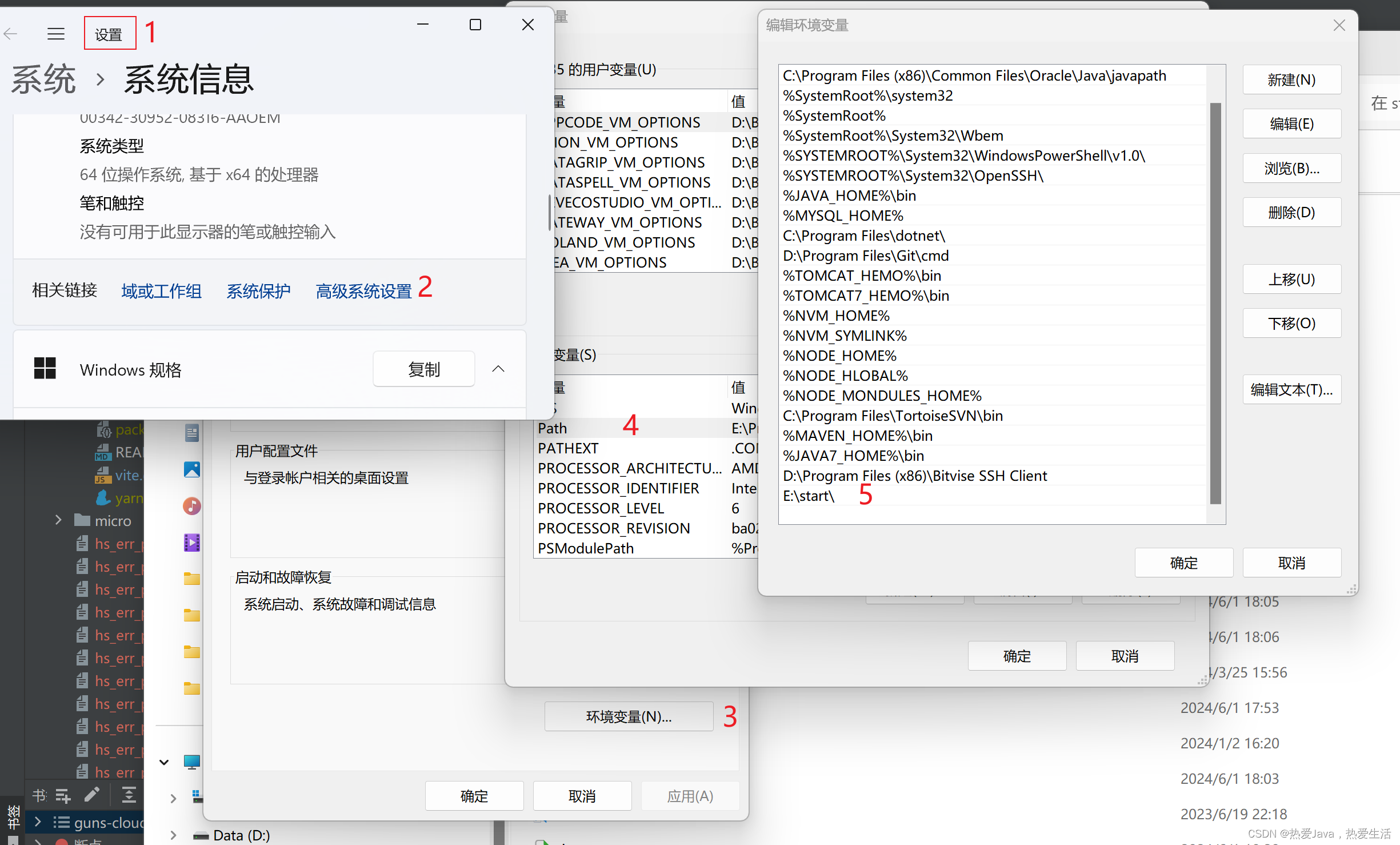Click 取消 in the environment variables window
The width and height of the screenshot is (1400, 845).
coord(1125,656)
